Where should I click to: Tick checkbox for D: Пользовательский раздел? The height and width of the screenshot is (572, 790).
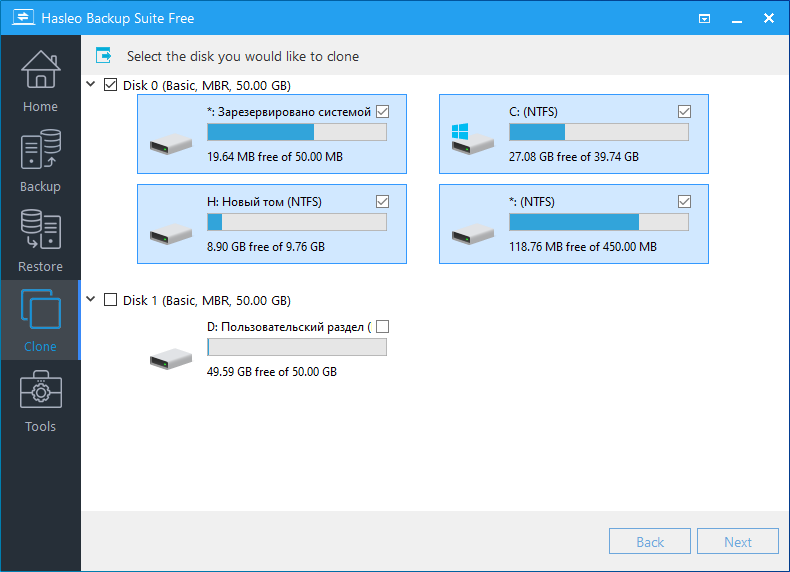[382, 327]
